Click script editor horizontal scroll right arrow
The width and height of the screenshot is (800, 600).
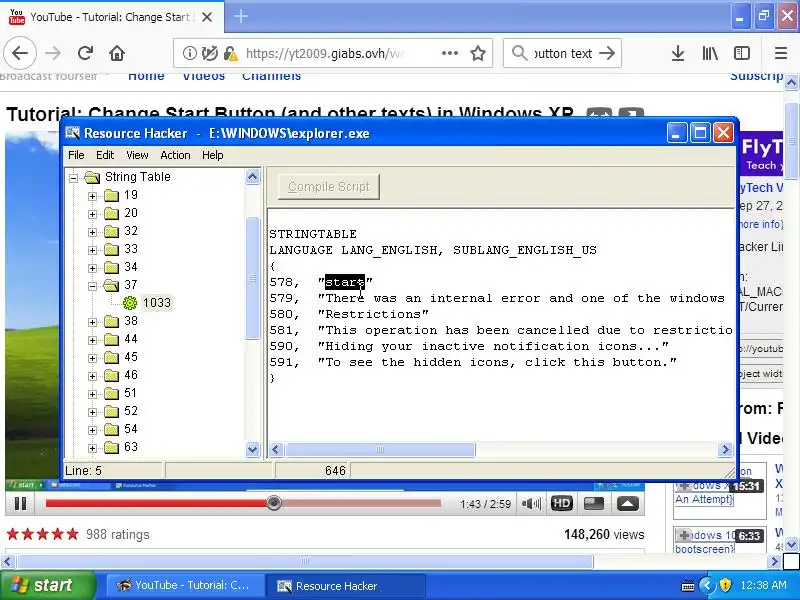tap(725, 449)
